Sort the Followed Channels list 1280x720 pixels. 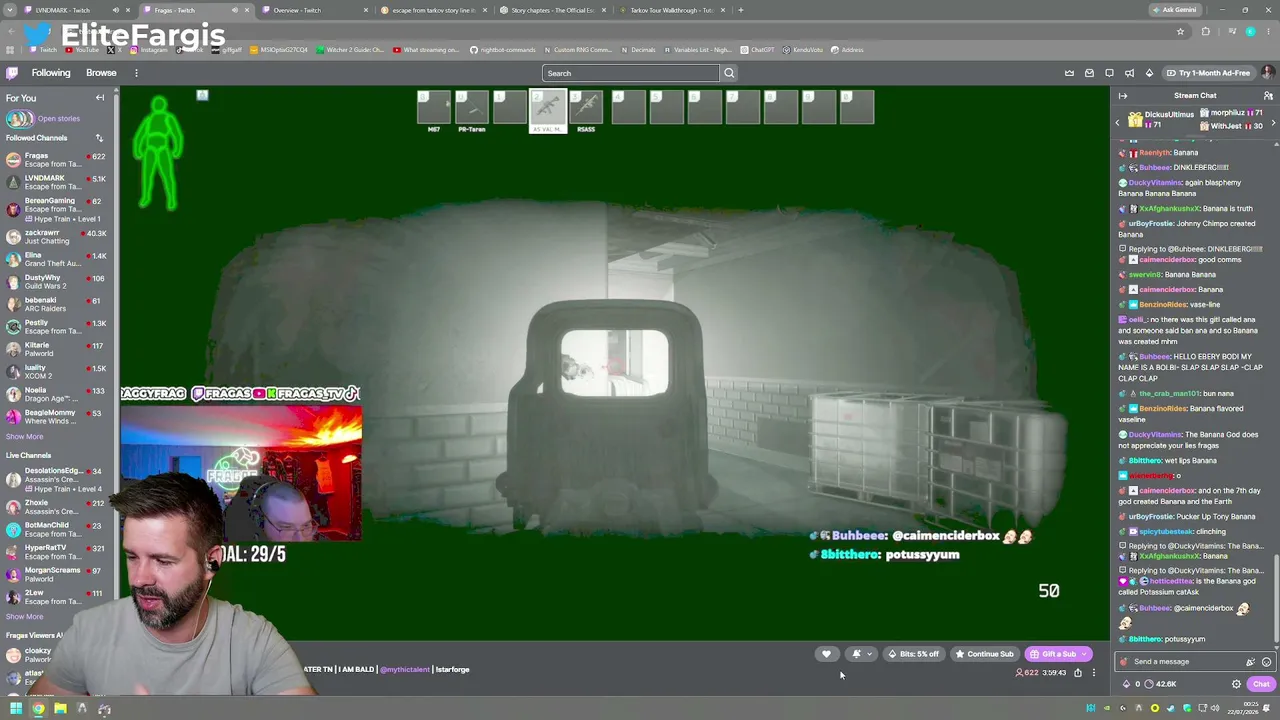pos(99,138)
